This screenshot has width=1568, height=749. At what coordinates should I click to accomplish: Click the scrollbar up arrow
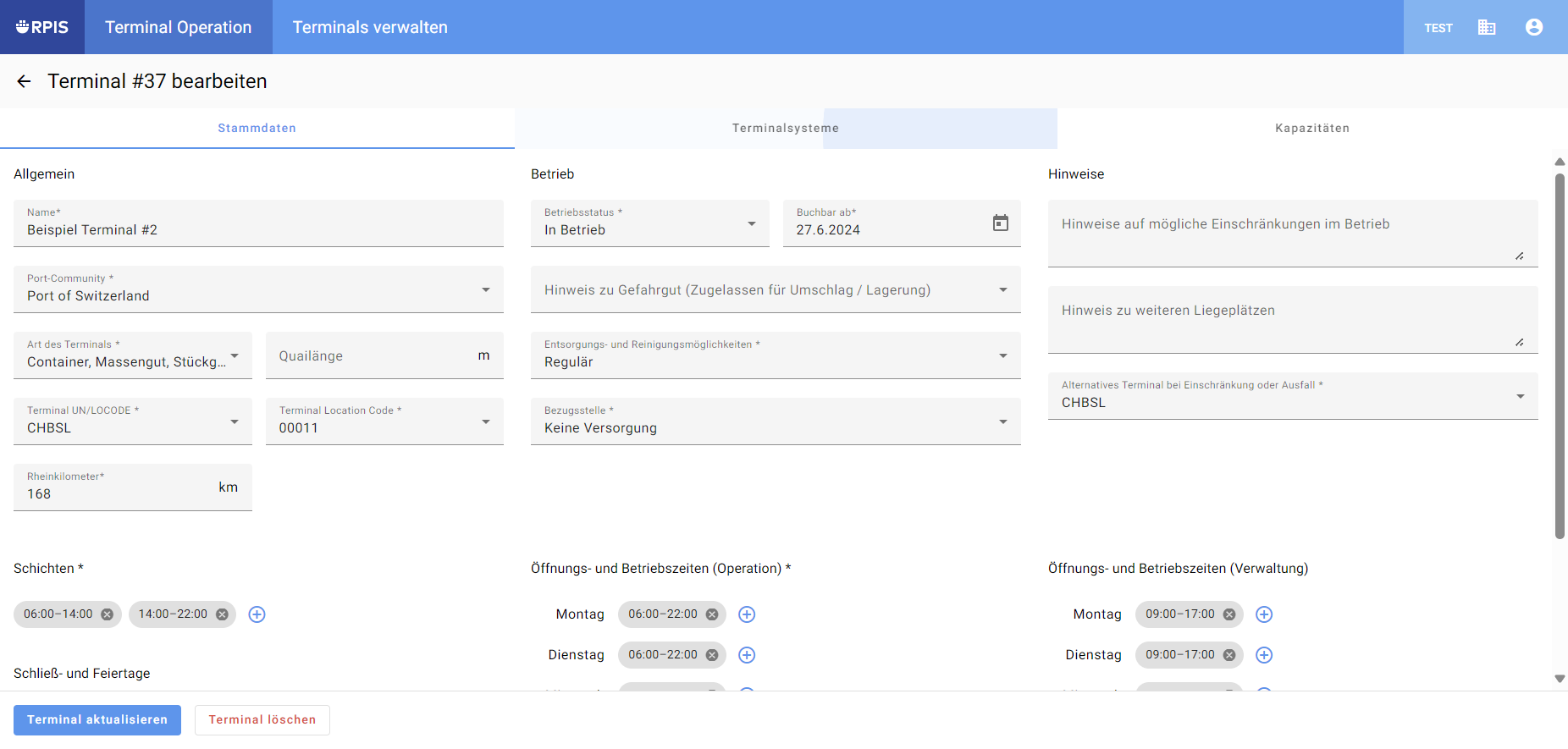(1560, 162)
